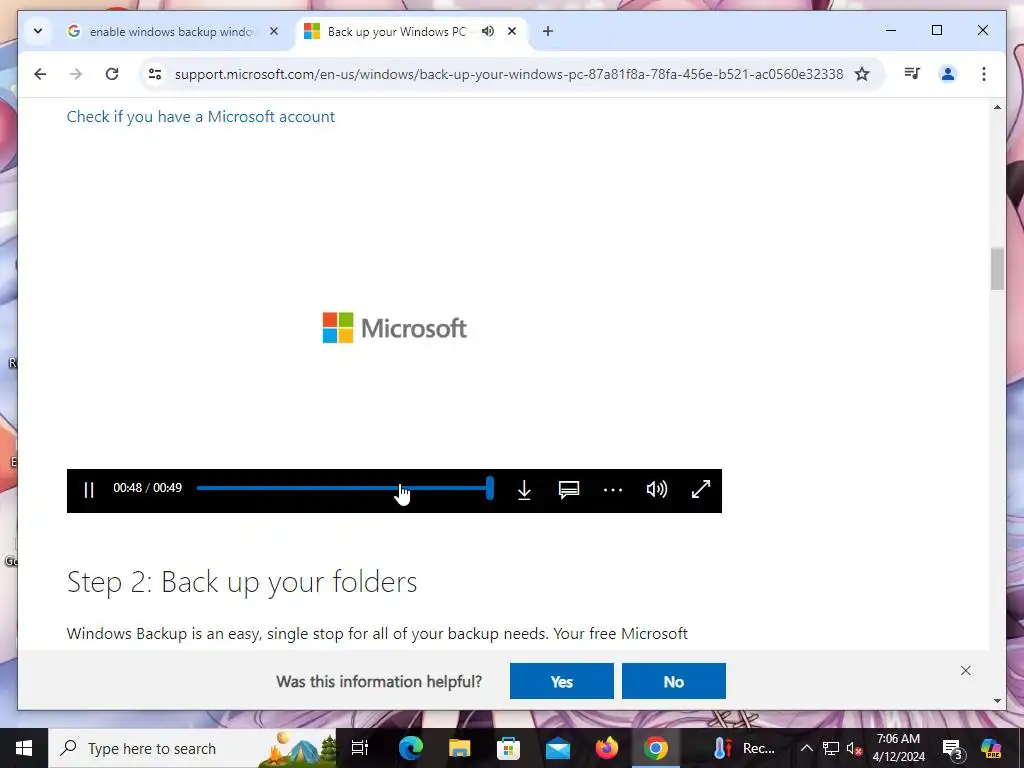The height and width of the screenshot is (768, 1024).
Task: Click scrollbar down arrow
Action: tap(997, 701)
